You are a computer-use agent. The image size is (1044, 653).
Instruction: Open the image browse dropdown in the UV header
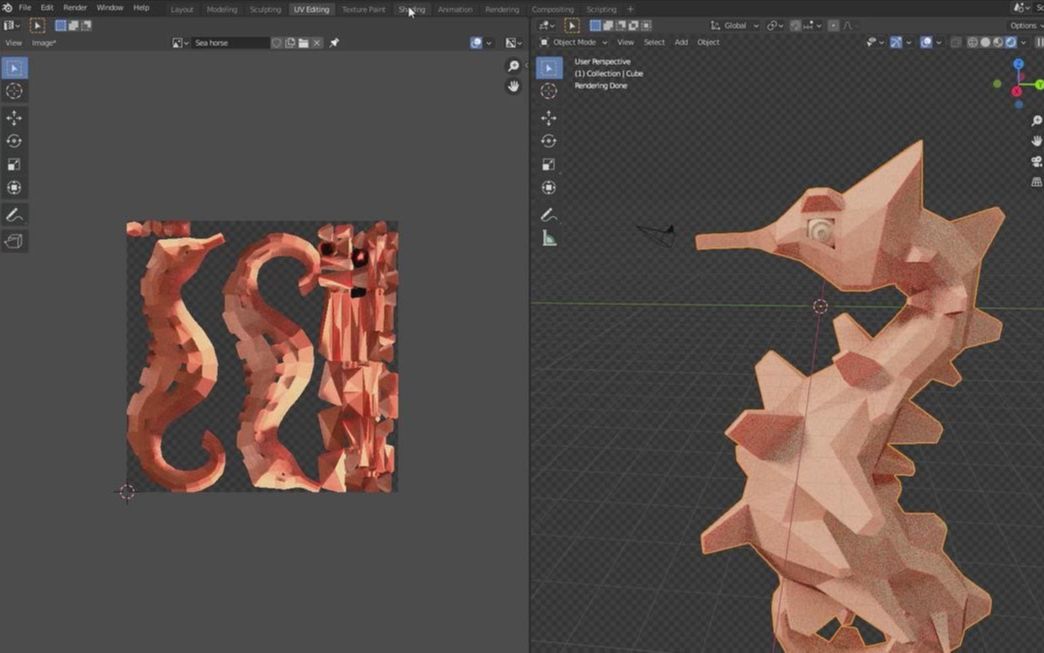(x=180, y=42)
